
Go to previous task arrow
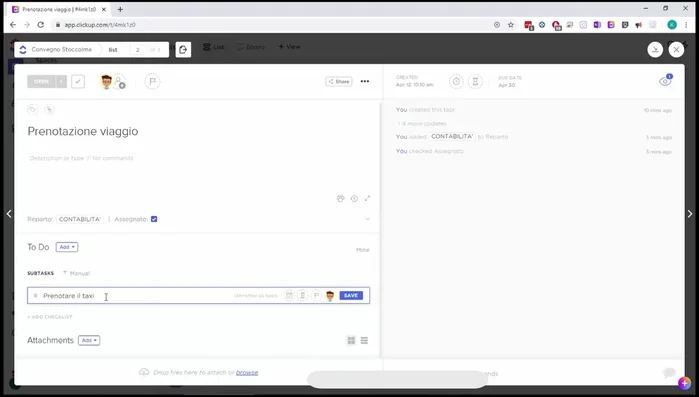click(9, 214)
